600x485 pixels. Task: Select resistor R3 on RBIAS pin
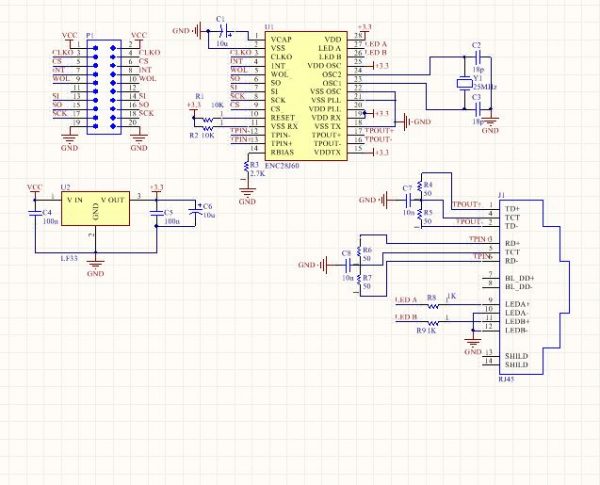pos(246,168)
